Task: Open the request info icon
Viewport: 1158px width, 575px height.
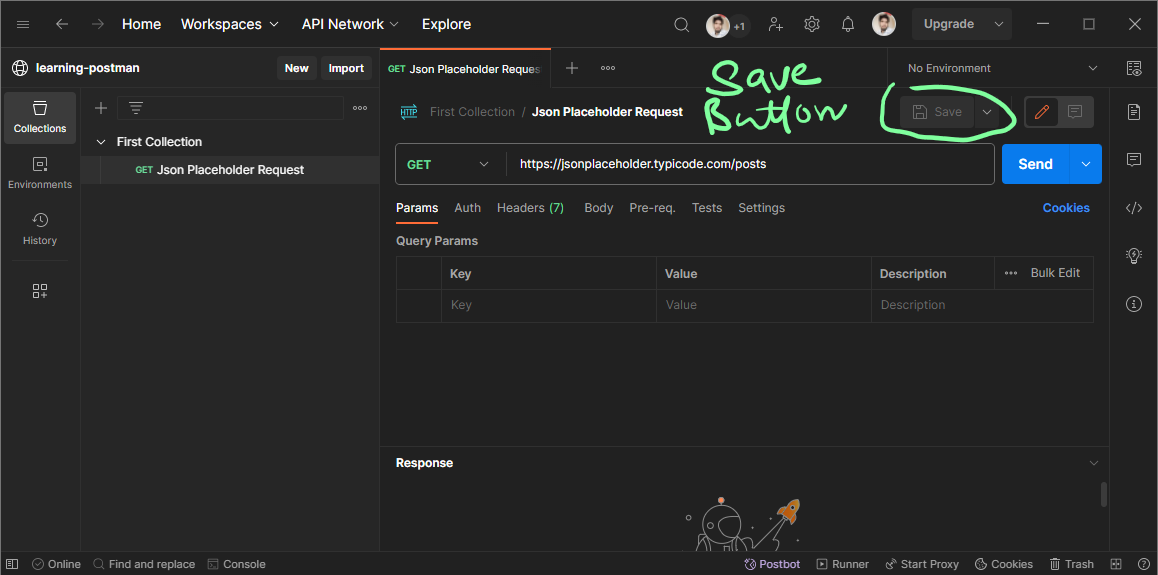Action: click(1134, 304)
